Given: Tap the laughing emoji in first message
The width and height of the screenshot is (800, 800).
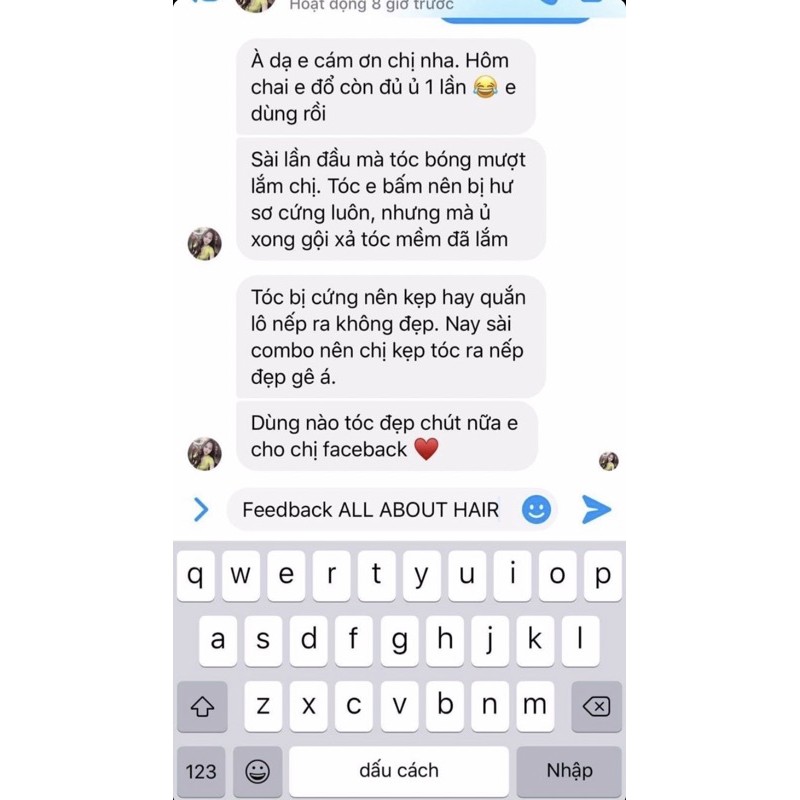Looking at the screenshot, I should pos(485,87).
